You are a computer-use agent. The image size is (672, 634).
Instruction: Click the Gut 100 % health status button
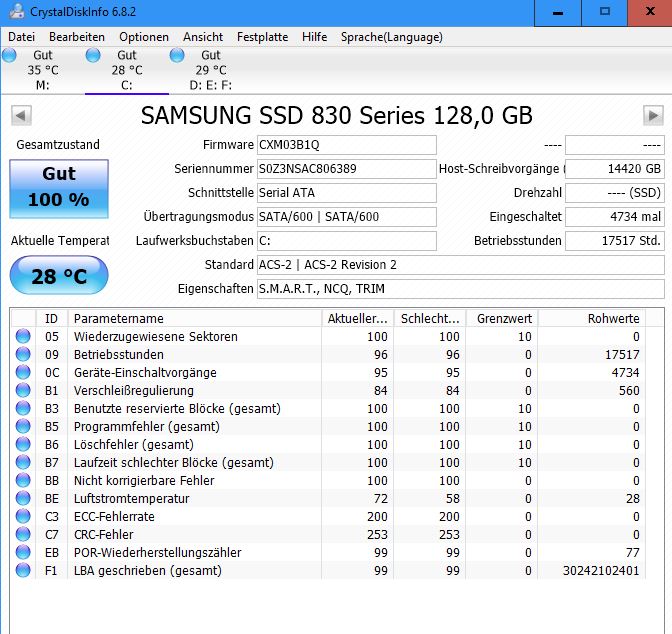(59, 189)
